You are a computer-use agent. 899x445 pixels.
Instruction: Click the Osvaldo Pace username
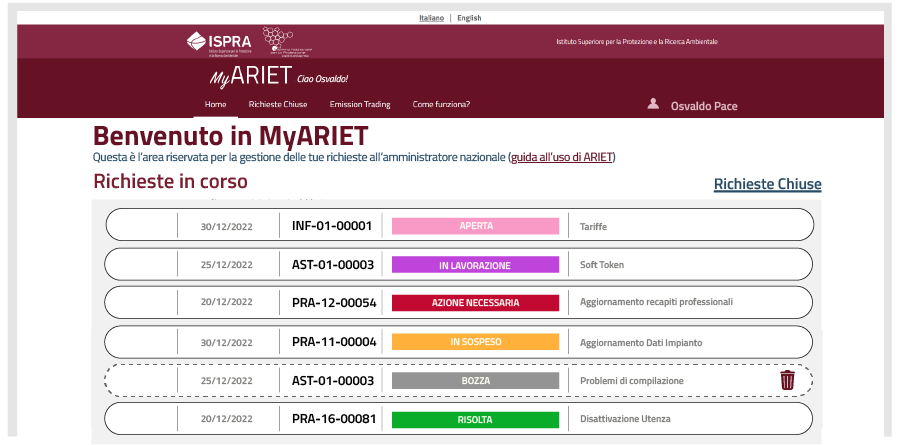pos(704,106)
